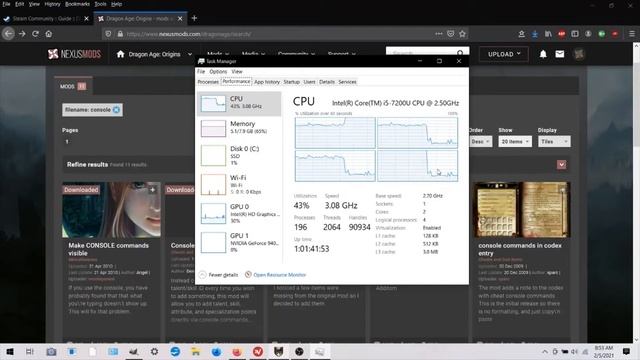The image size is (640, 360).
Task: Select results page 1
Action: [x=67, y=142]
